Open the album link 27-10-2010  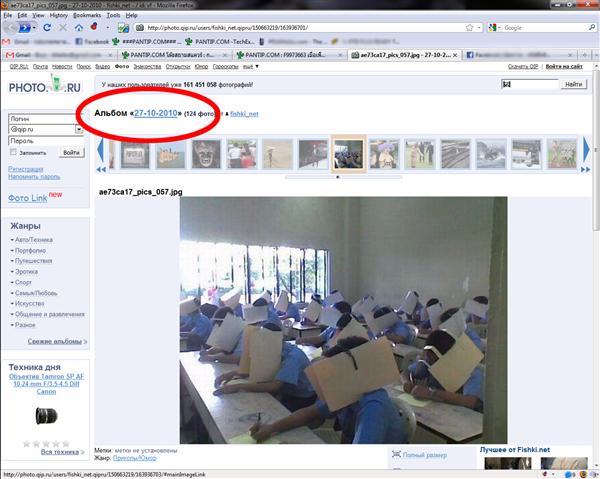[156, 113]
